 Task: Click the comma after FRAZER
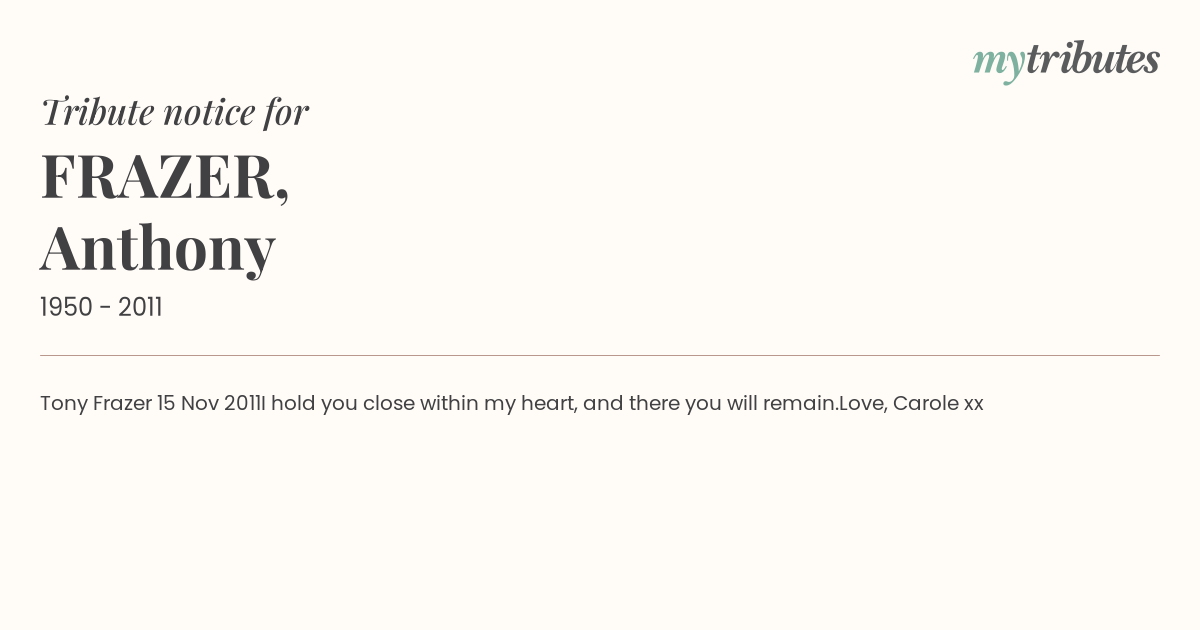point(283,196)
